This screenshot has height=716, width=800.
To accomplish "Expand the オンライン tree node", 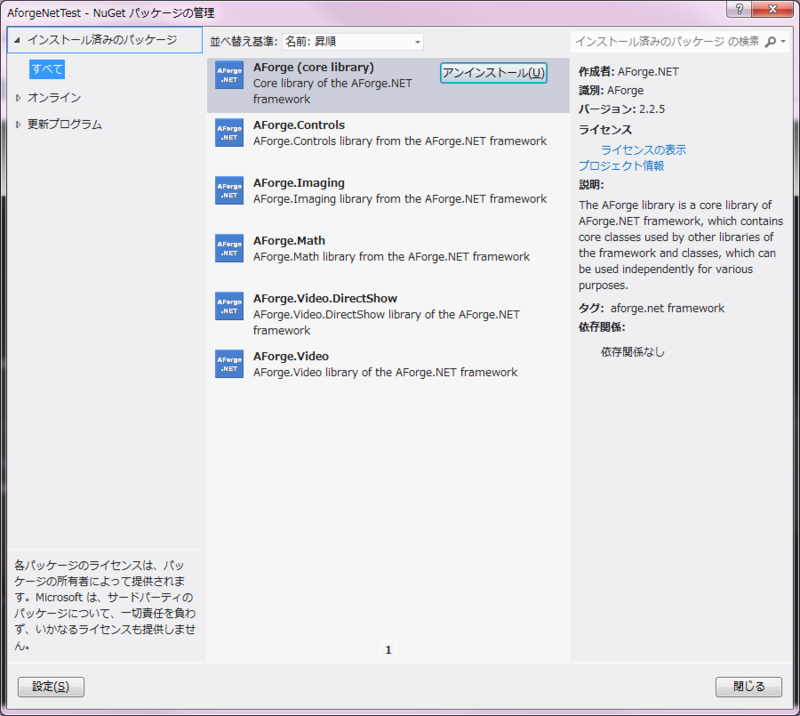I will click(18, 97).
